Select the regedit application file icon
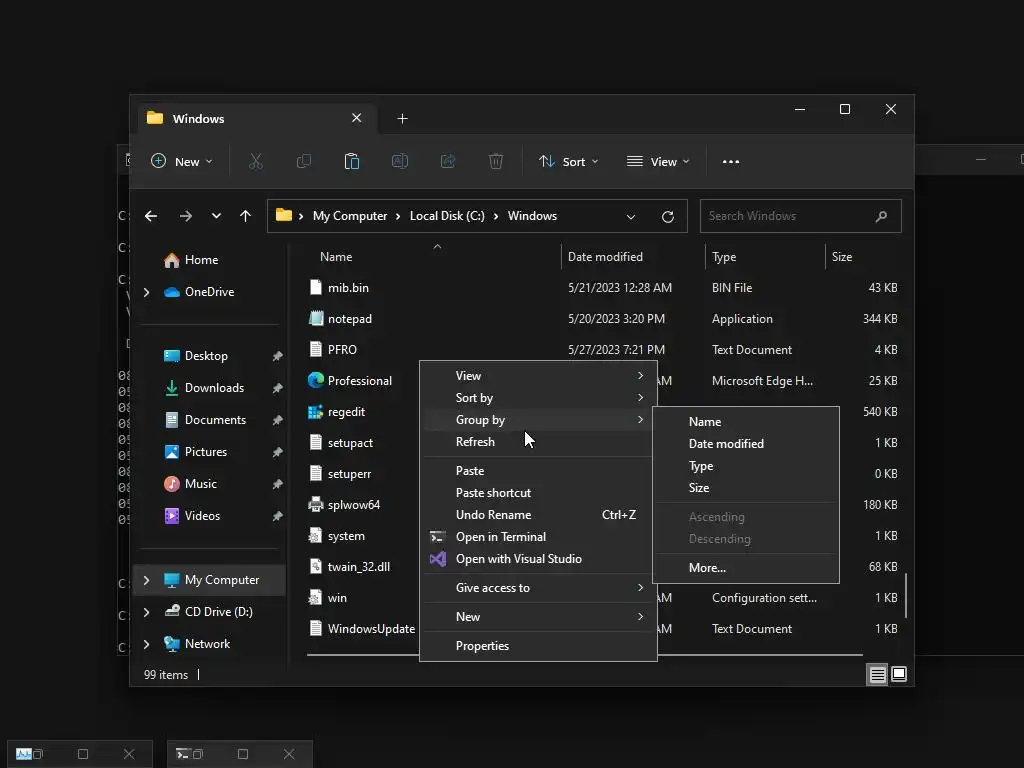 pyautogui.click(x=315, y=412)
